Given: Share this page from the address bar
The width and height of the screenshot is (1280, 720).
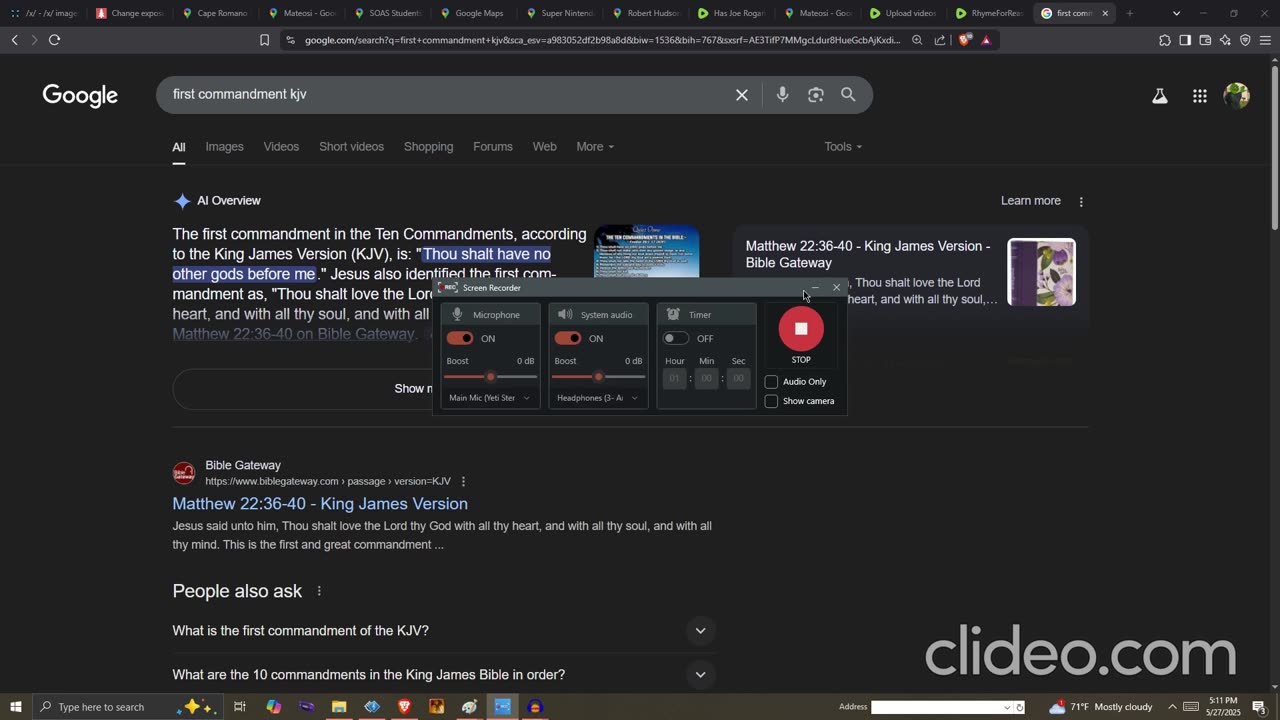Looking at the screenshot, I should tap(940, 40).
